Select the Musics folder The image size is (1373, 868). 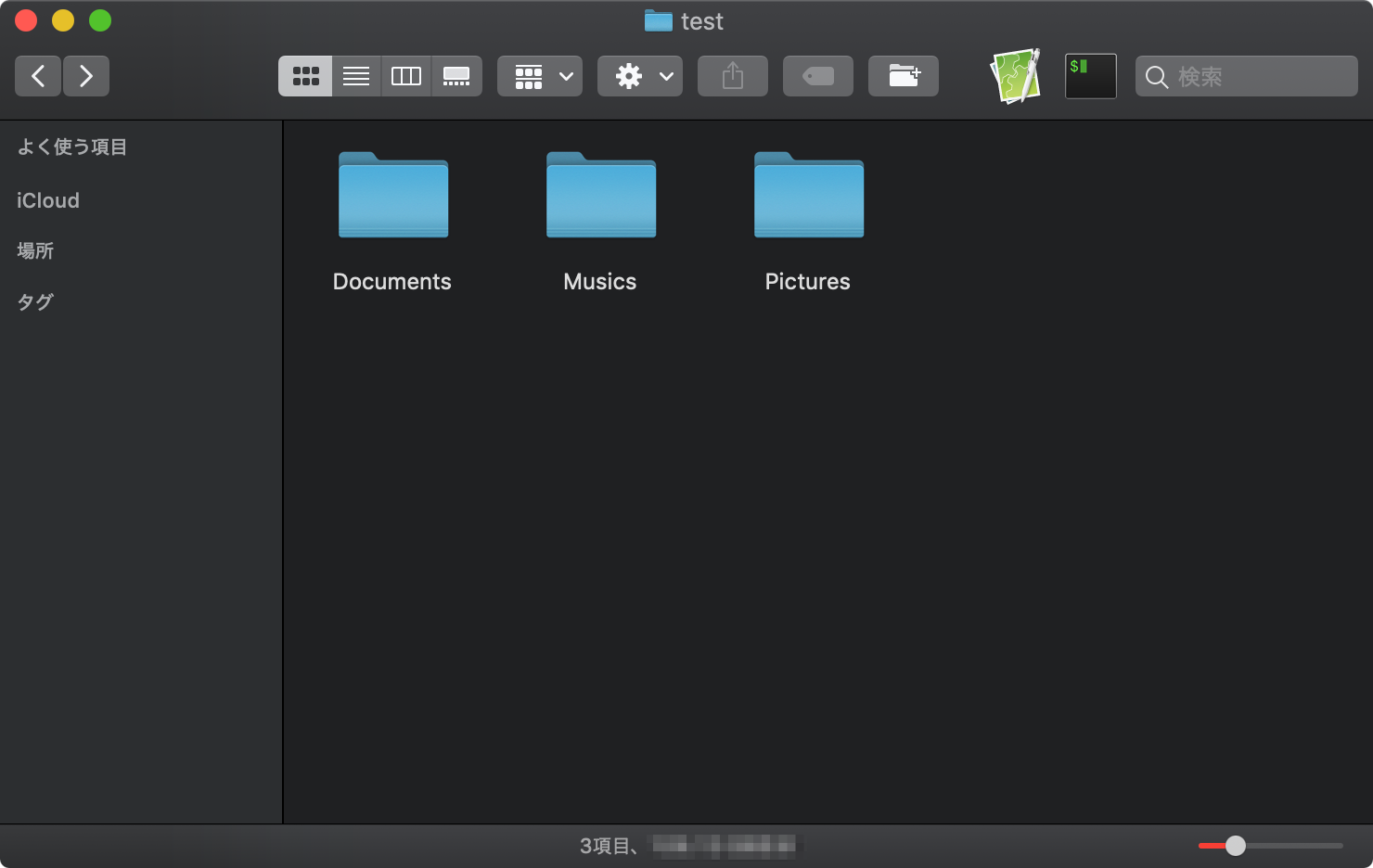(x=601, y=197)
